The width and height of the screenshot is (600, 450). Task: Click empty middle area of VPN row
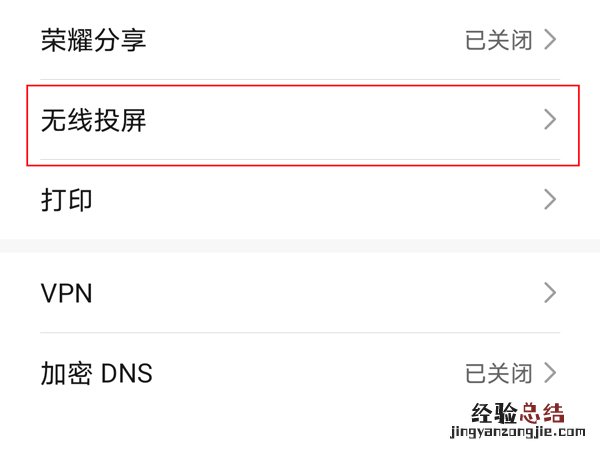pyautogui.click(x=300, y=293)
